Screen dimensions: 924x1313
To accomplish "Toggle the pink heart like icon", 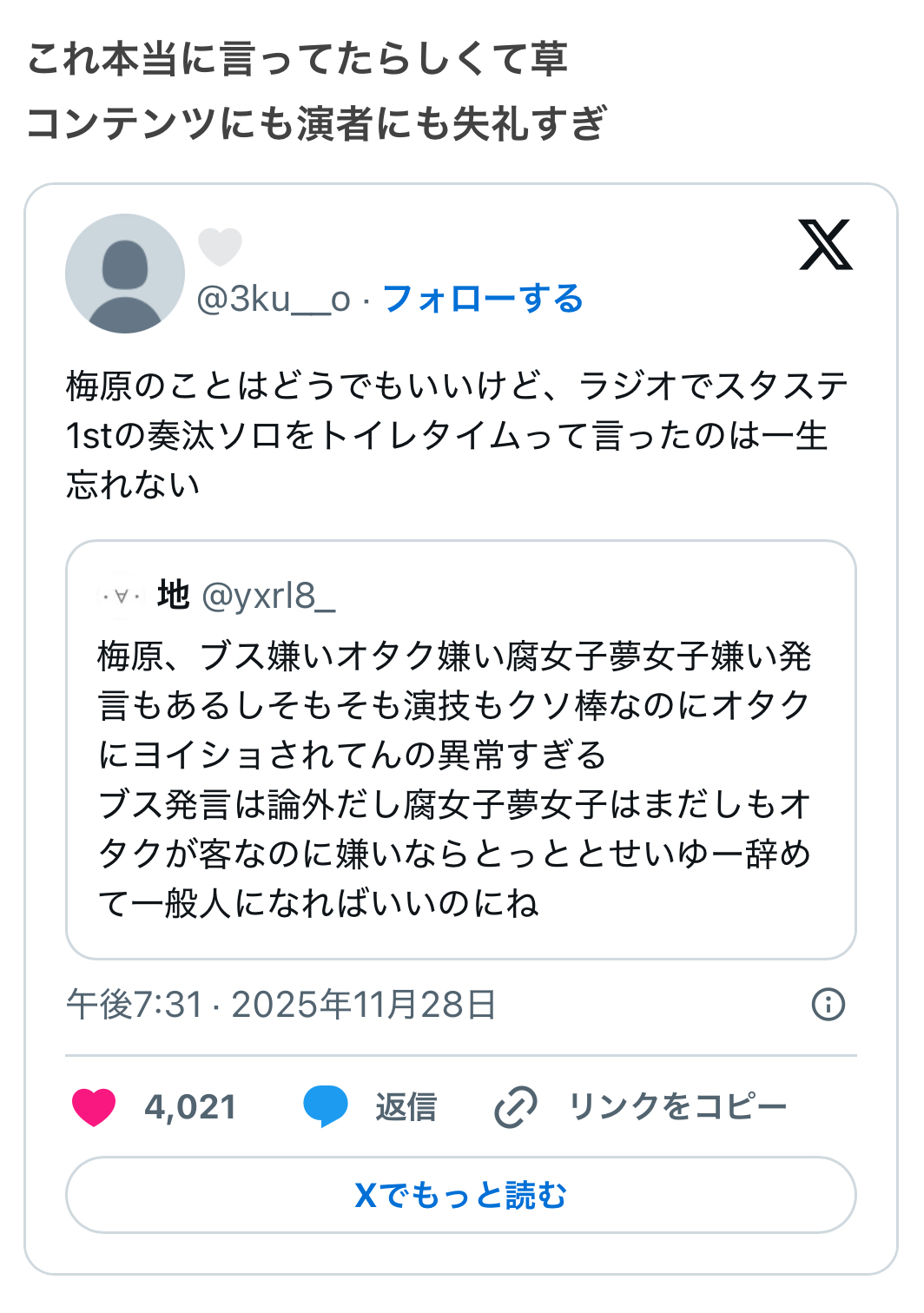I will 94,1107.
